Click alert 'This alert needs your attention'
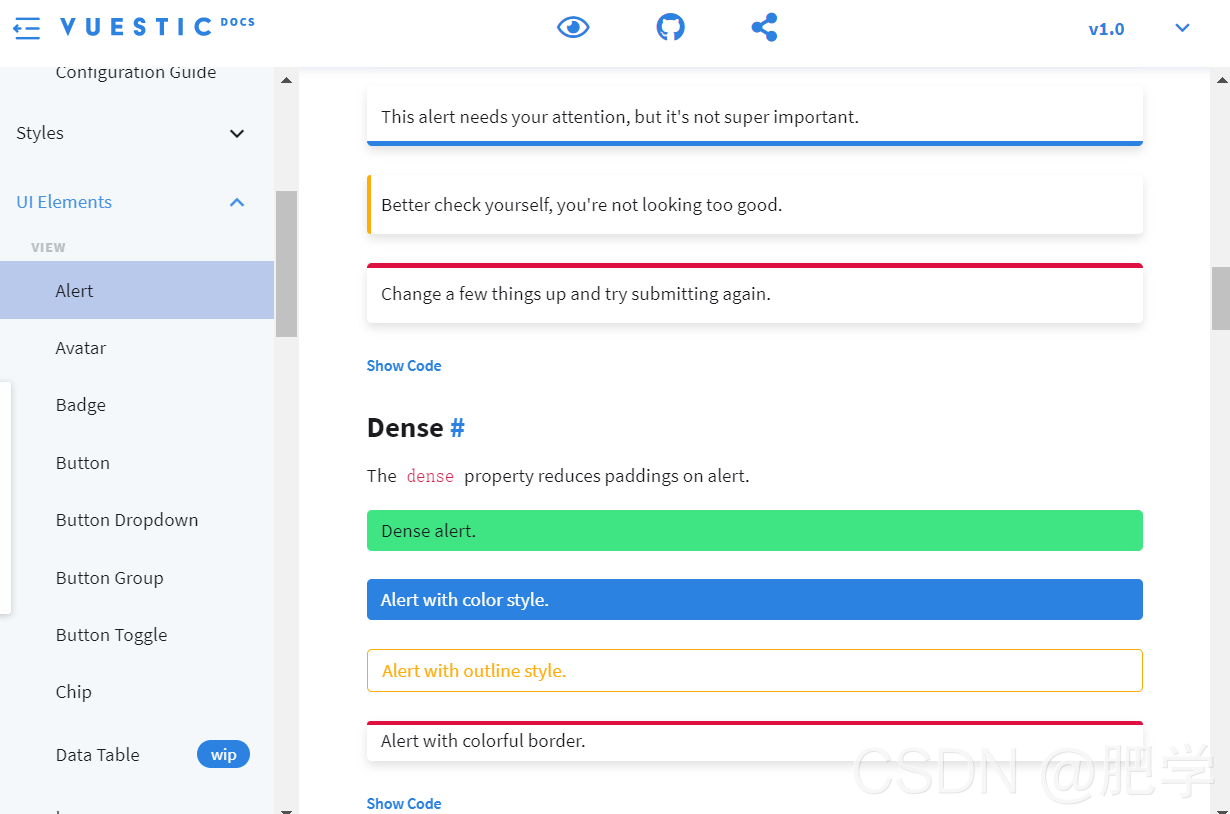 pos(755,117)
